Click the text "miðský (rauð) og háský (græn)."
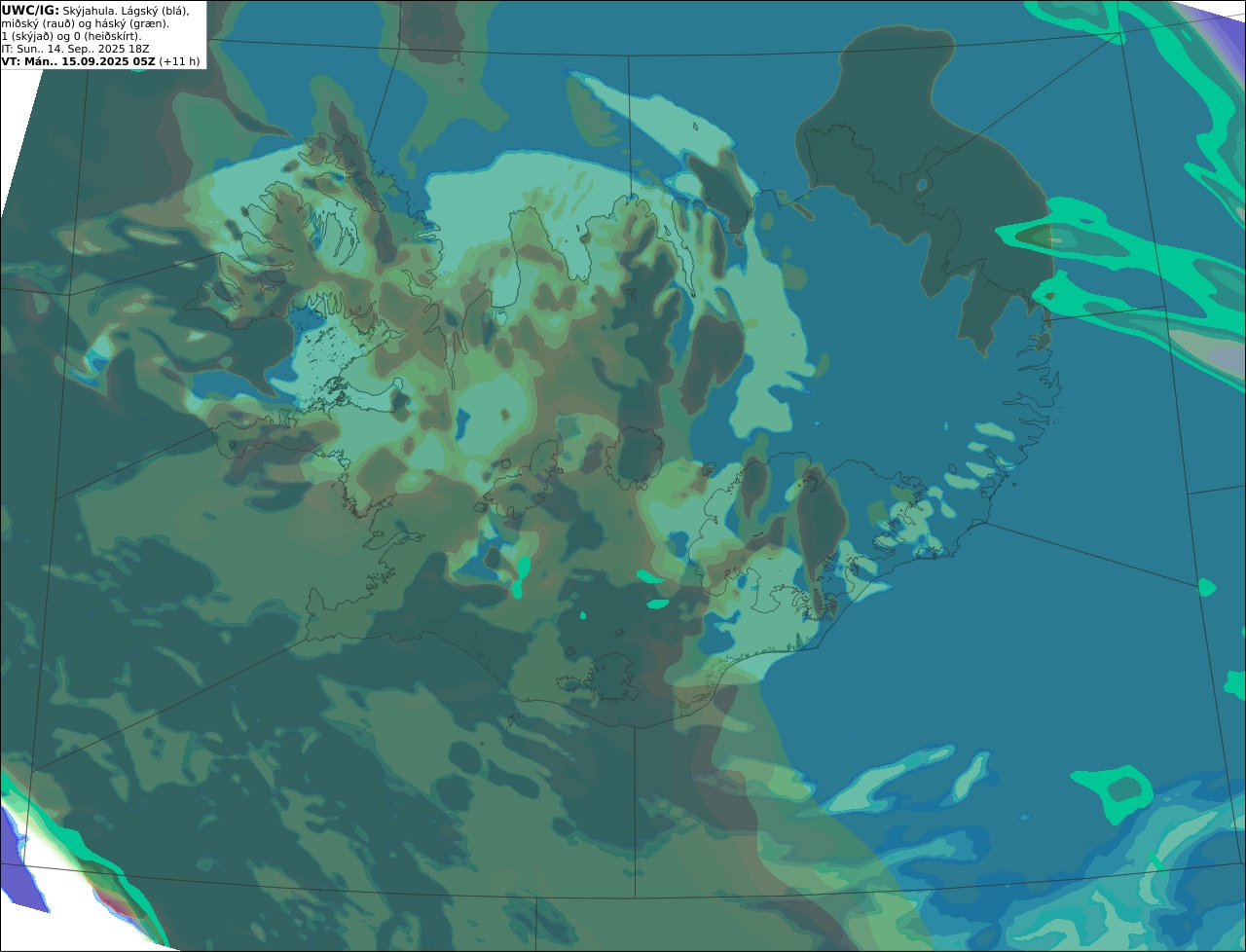The height and width of the screenshot is (952, 1246). coord(85,23)
